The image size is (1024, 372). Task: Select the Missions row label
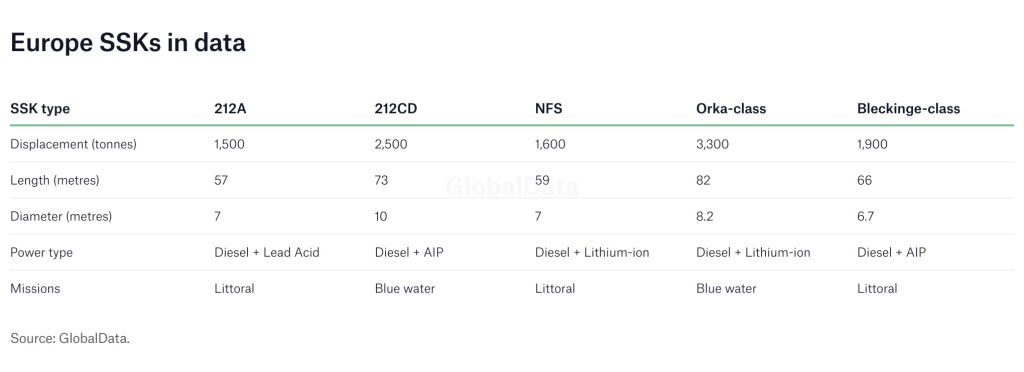[x=35, y=288]
